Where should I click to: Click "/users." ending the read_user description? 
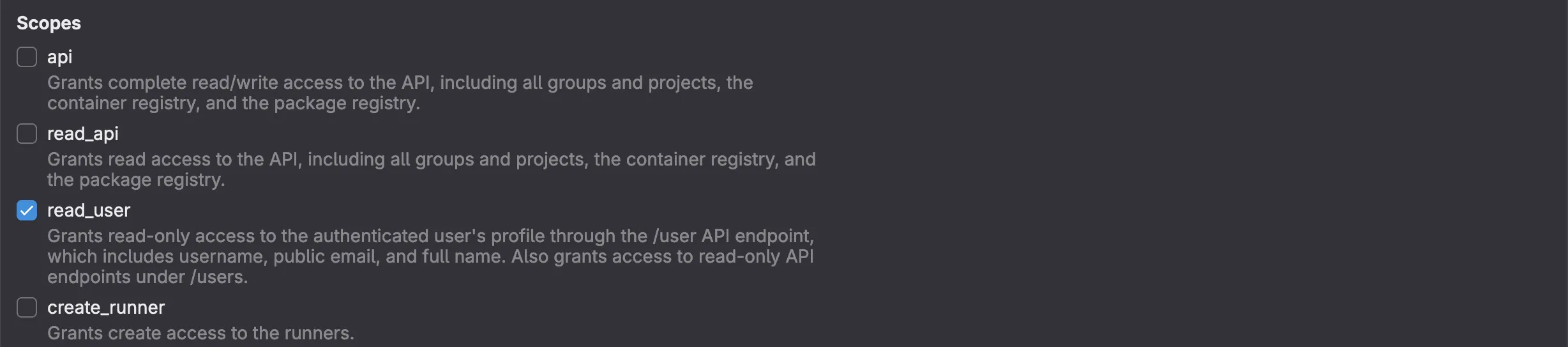click(x=219, y=277)
